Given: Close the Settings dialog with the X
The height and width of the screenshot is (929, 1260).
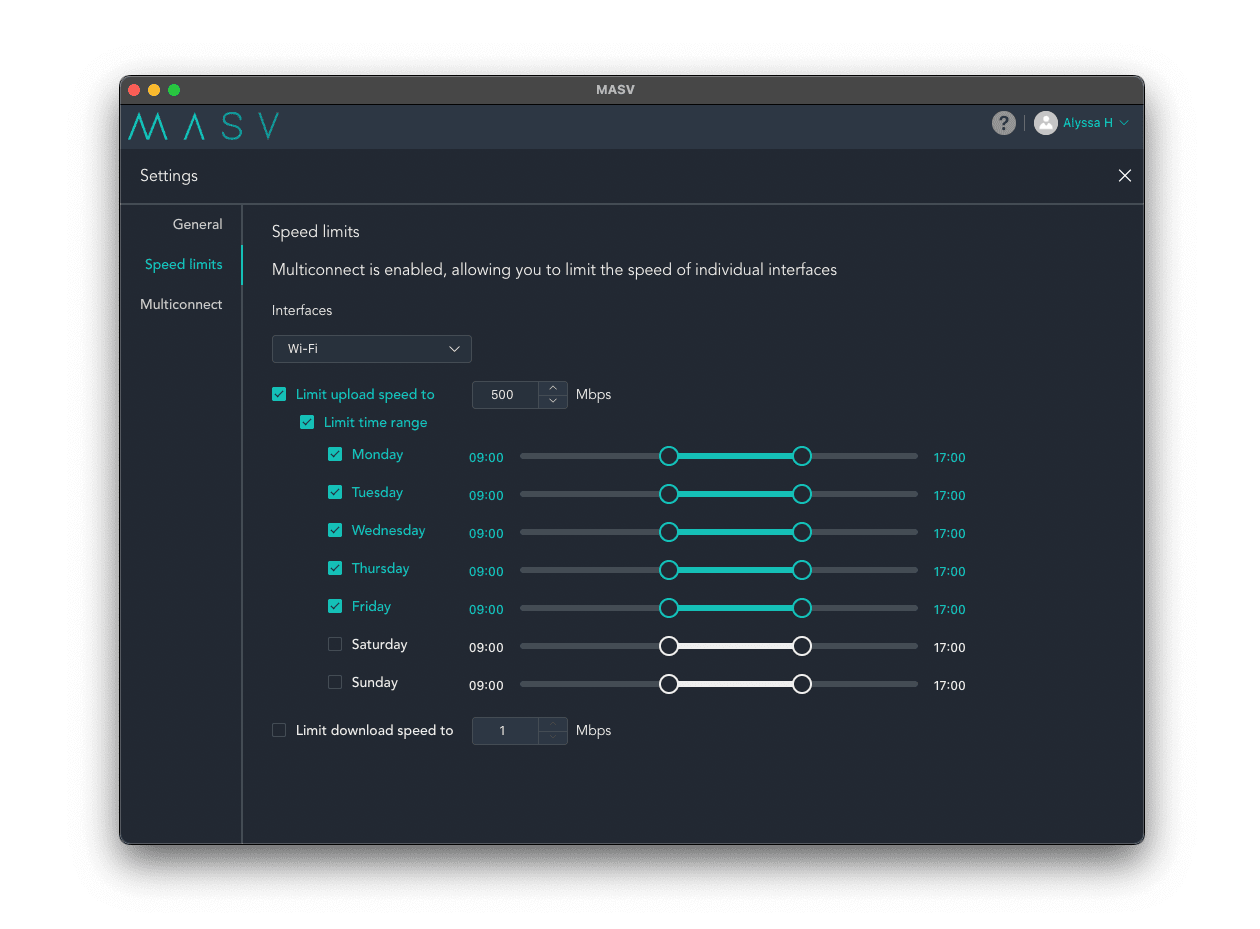Looking at the screenshot, I should tap(1124, 175).
